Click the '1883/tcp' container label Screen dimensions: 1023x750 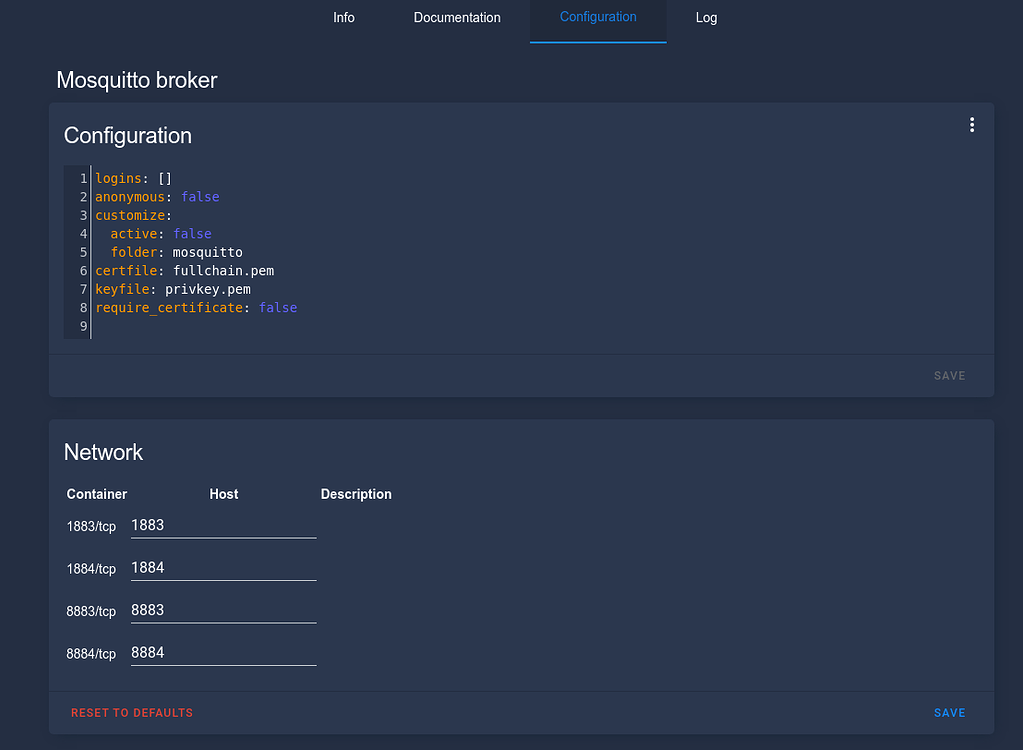(x=91, y=526)
